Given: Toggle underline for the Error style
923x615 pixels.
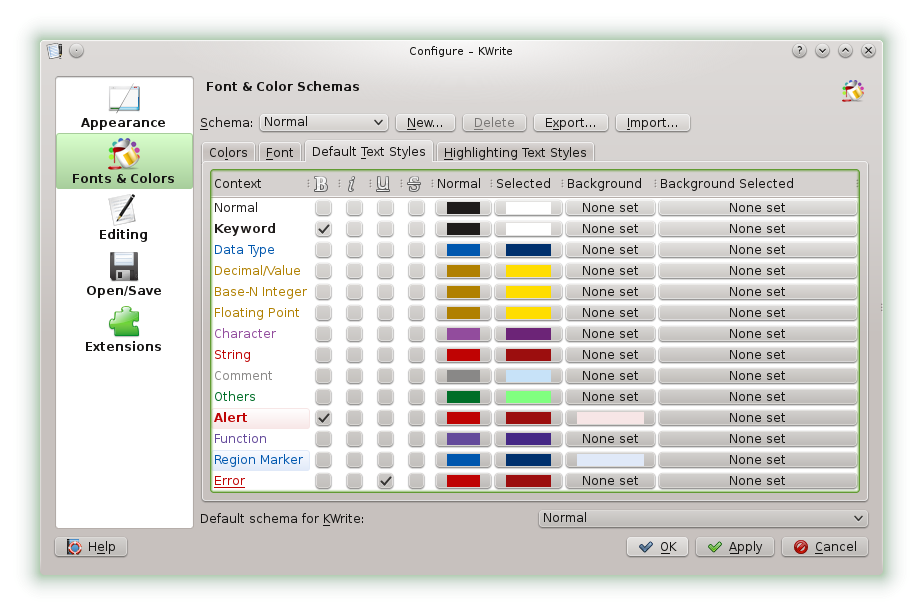Looking at the screenshot, I should [386, 481].
